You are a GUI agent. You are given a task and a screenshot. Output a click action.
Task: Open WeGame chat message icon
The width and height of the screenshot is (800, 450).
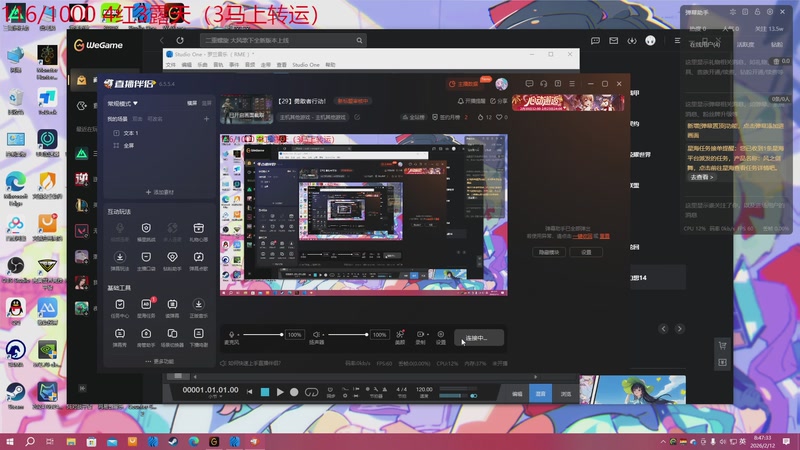click(595, 41)
